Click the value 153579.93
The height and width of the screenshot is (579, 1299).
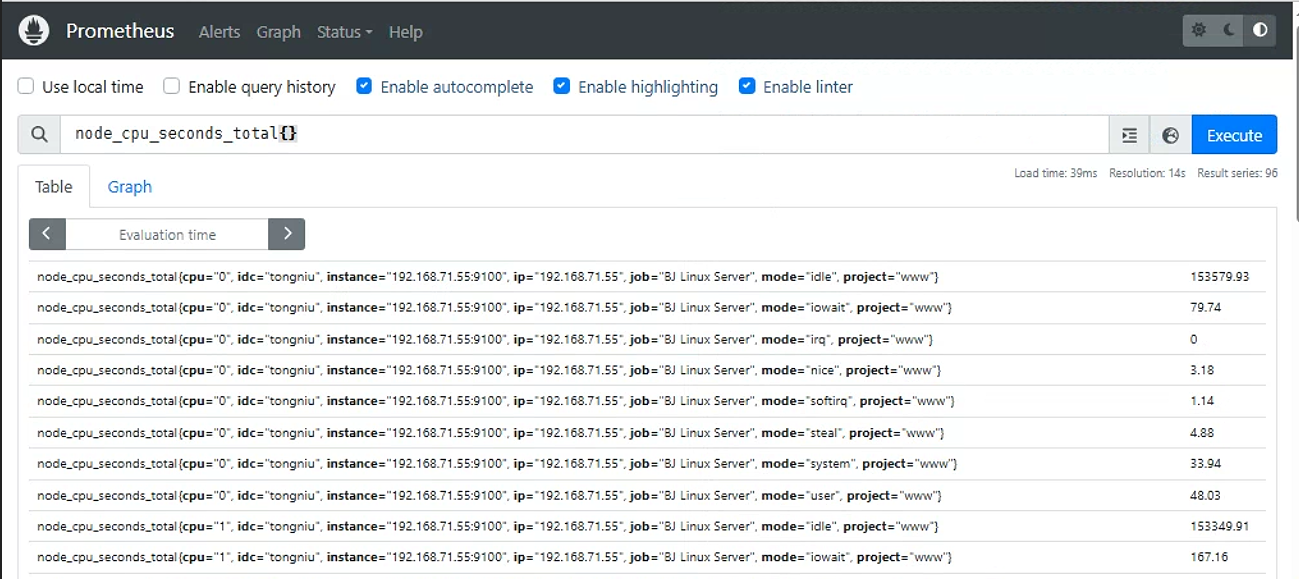point(1219,277)
